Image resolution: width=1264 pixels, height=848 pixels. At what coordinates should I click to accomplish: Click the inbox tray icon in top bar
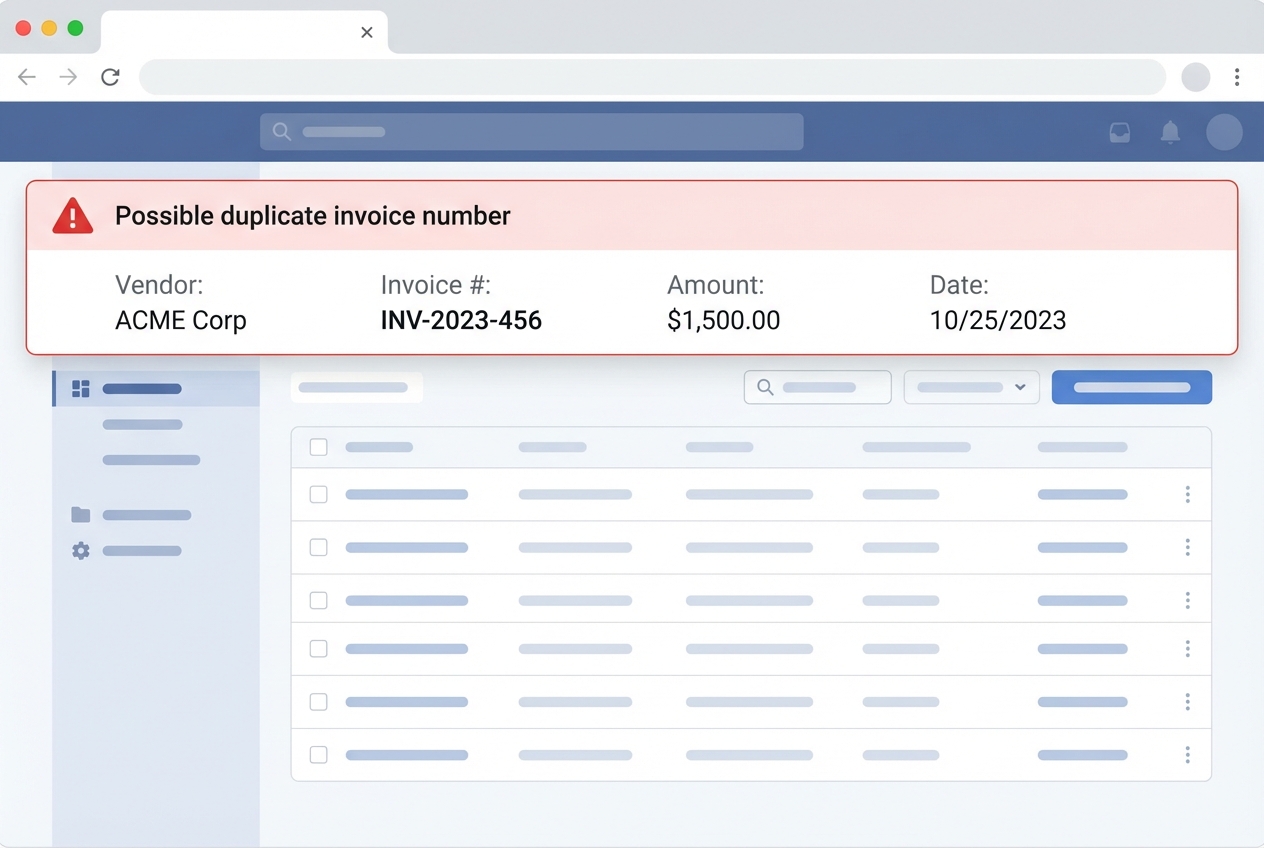[1120, 131]
